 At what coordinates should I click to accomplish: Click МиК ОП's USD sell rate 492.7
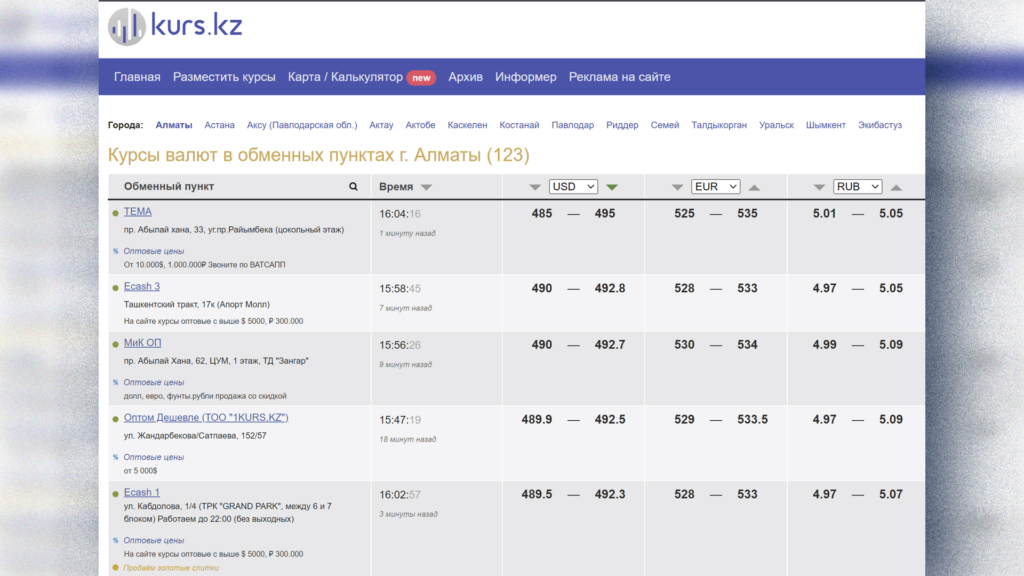click(610, 345)
